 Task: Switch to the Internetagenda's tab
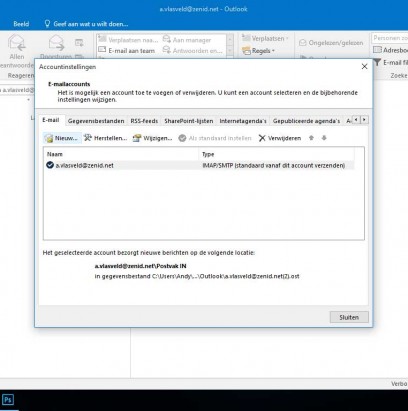point(243,121)
